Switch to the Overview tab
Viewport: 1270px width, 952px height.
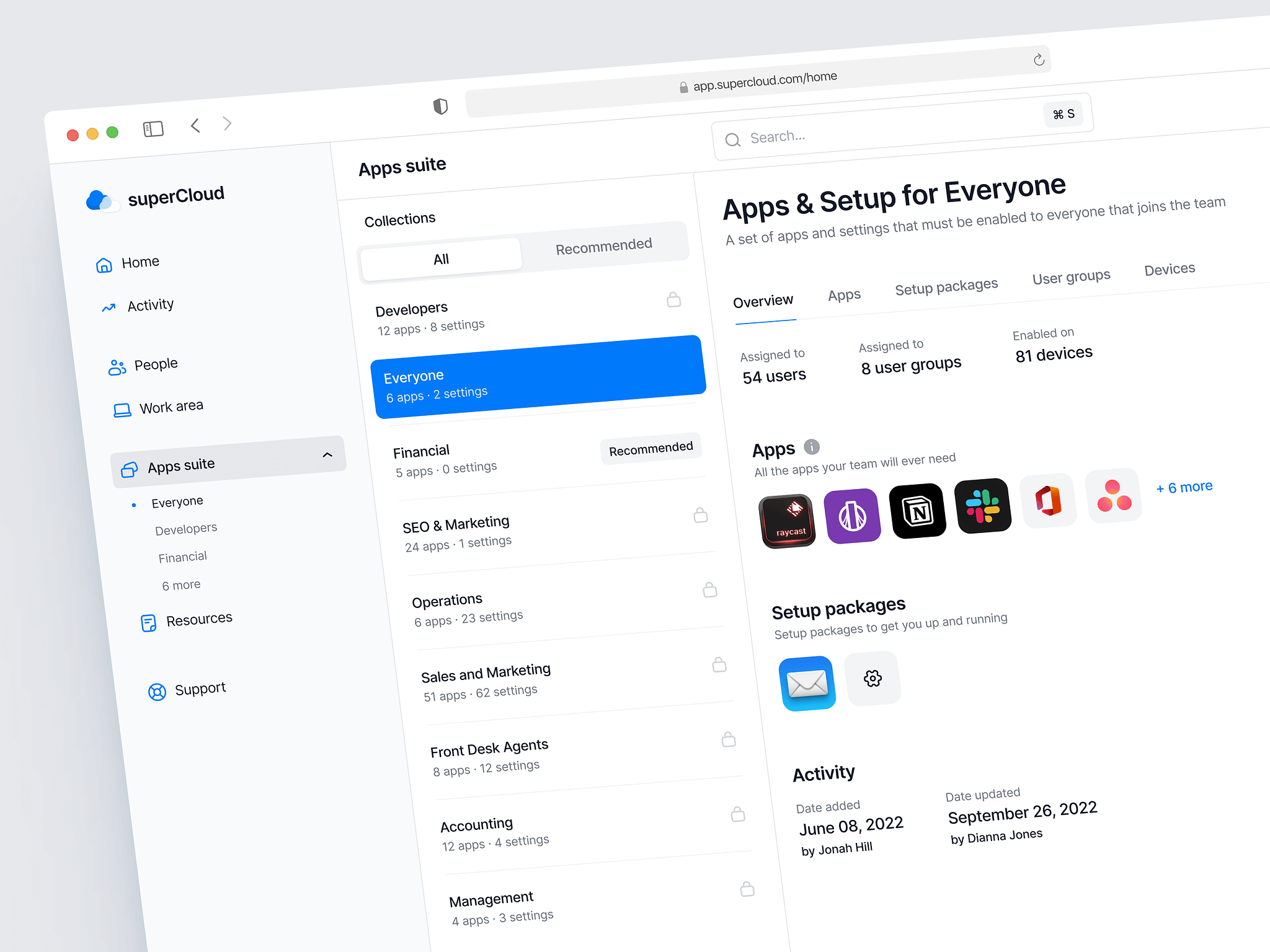763,301
